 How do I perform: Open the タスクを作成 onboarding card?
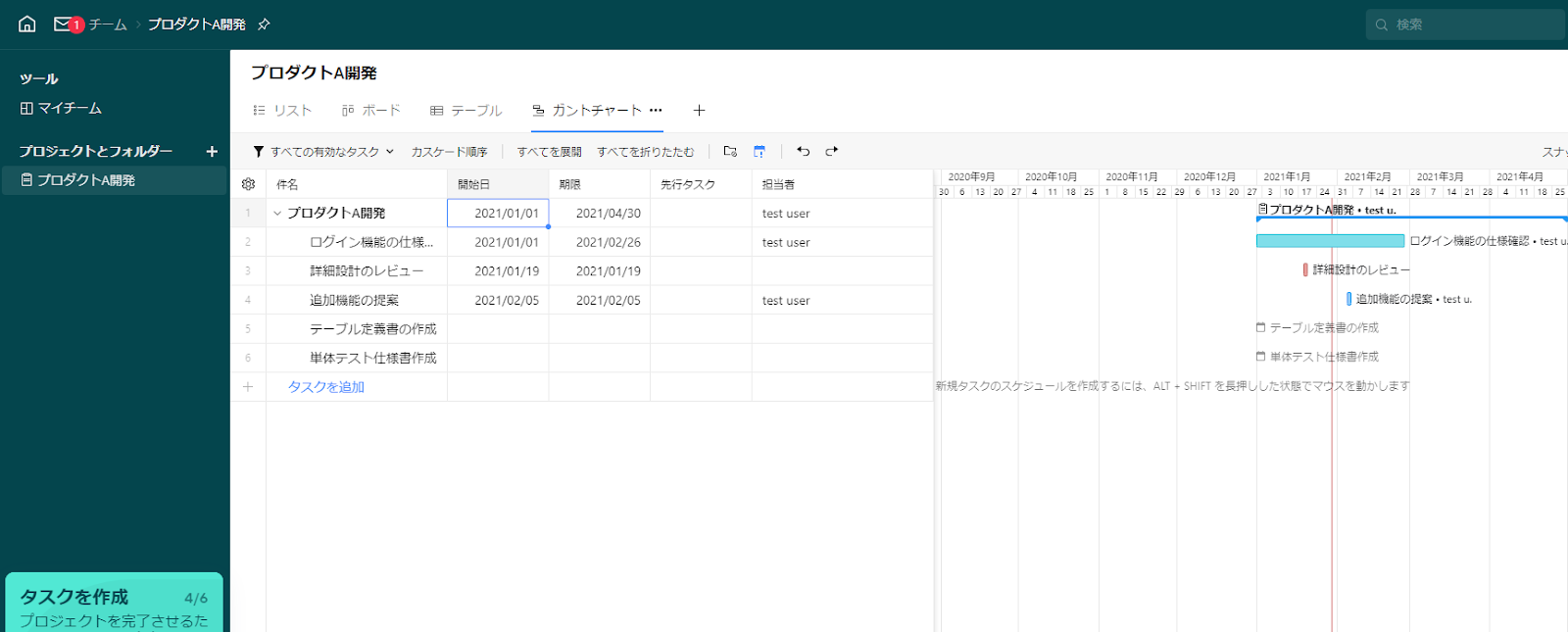tap(114, 603)
